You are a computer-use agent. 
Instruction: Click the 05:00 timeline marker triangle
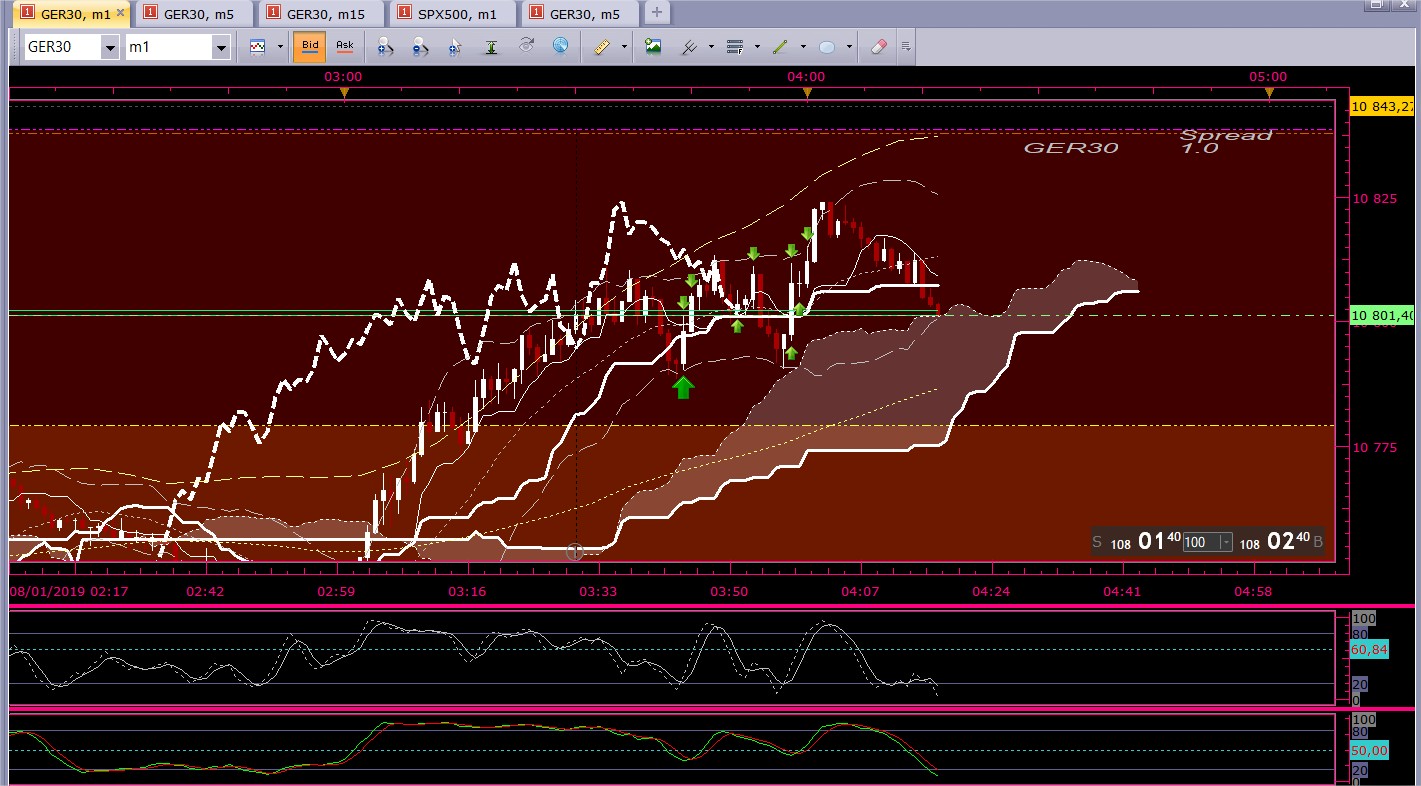1269,93
